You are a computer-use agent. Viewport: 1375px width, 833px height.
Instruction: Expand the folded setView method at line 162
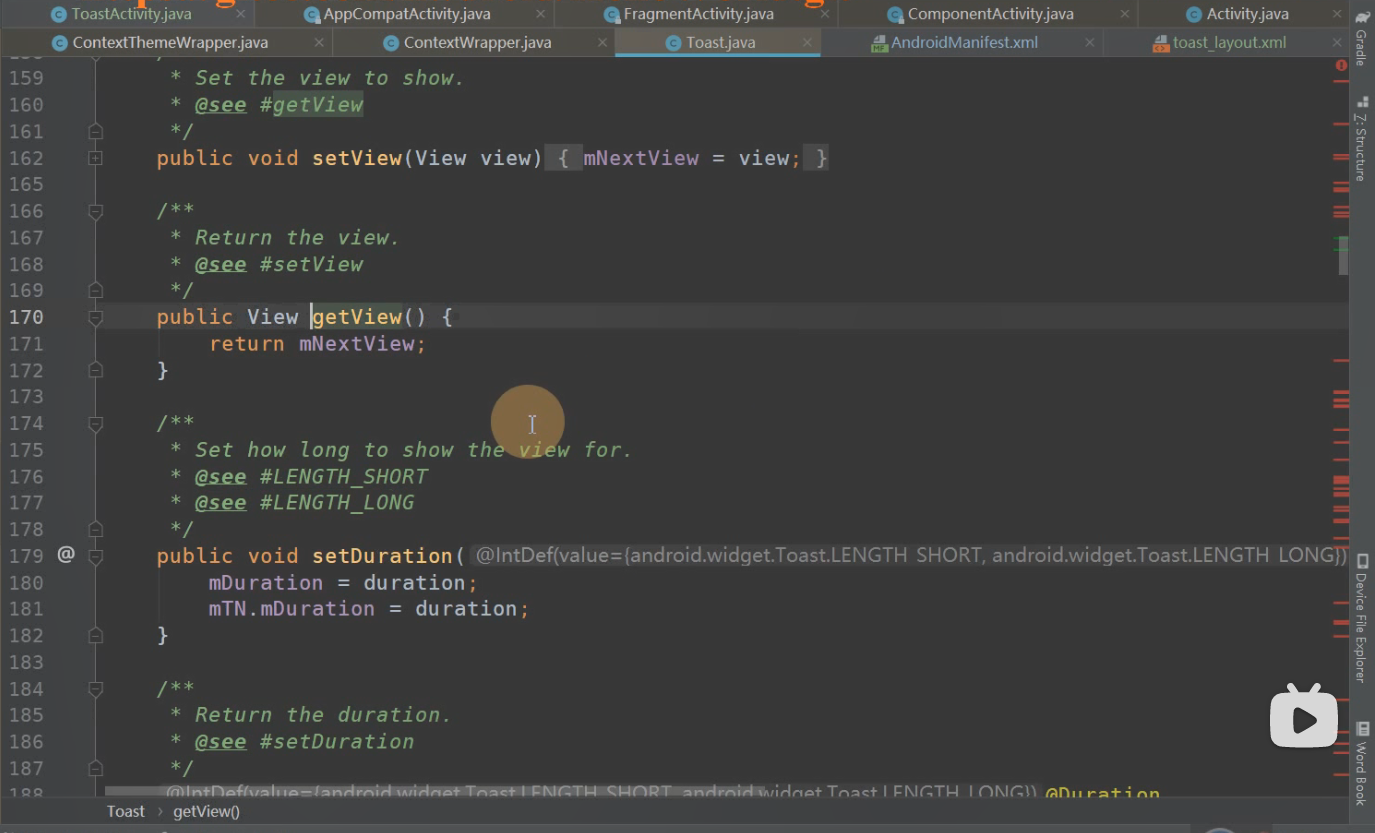(x=95, y=158)
